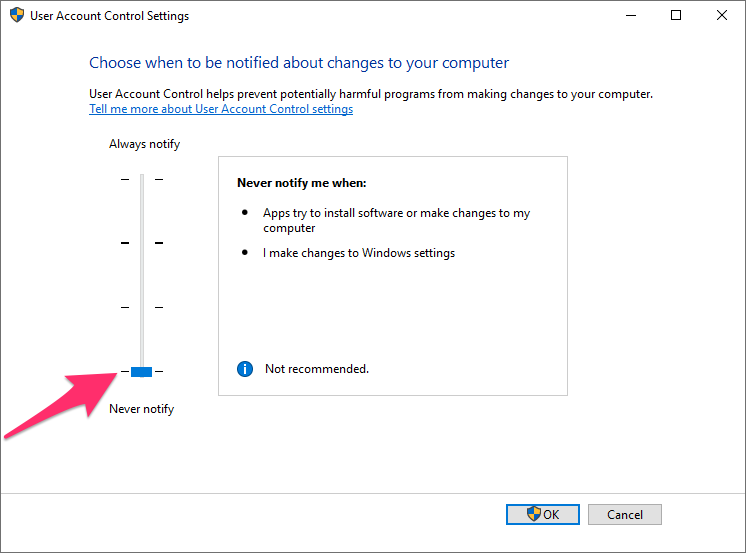
Task: Click the User Account Control Settings window title
Action: [x=109, y=16]
